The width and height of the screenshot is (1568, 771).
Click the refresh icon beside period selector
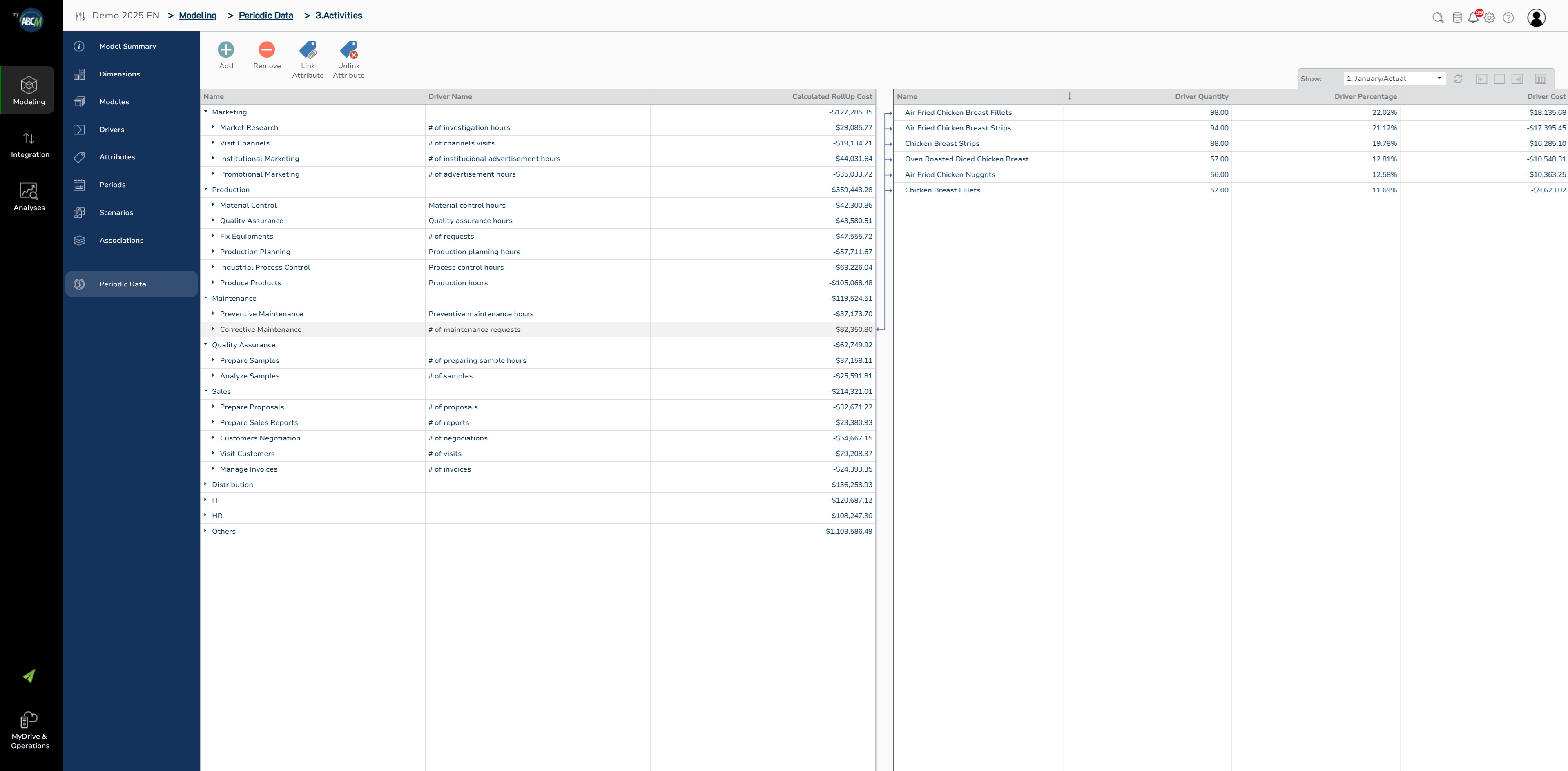pyautogui.click(x=1458, y=78)
